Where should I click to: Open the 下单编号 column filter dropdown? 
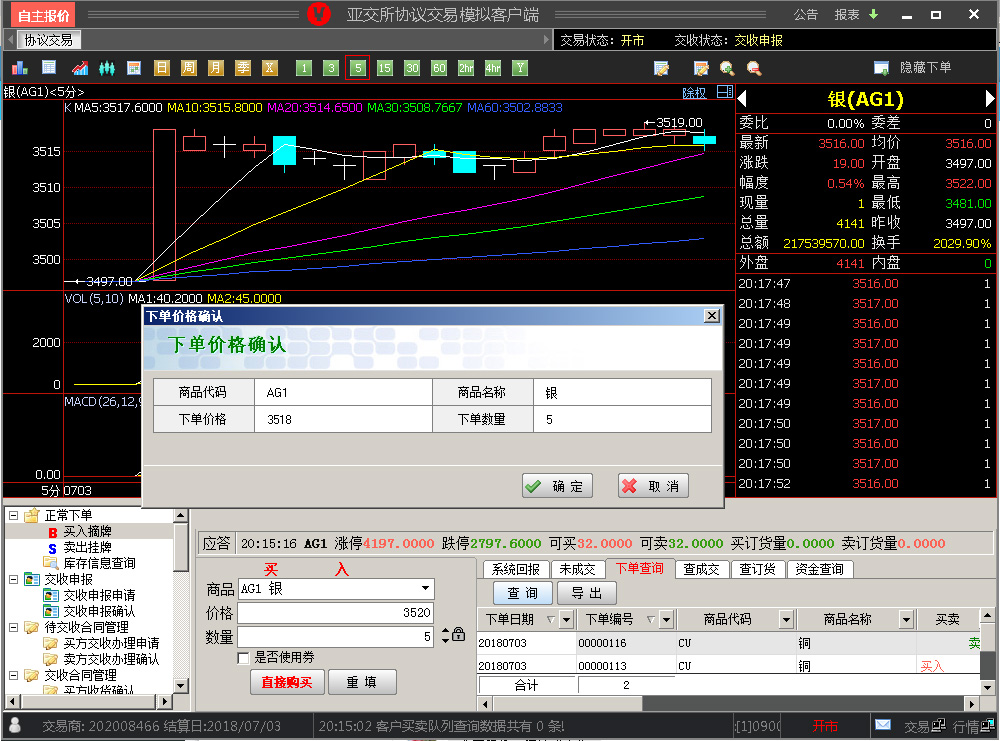[666, 619]
